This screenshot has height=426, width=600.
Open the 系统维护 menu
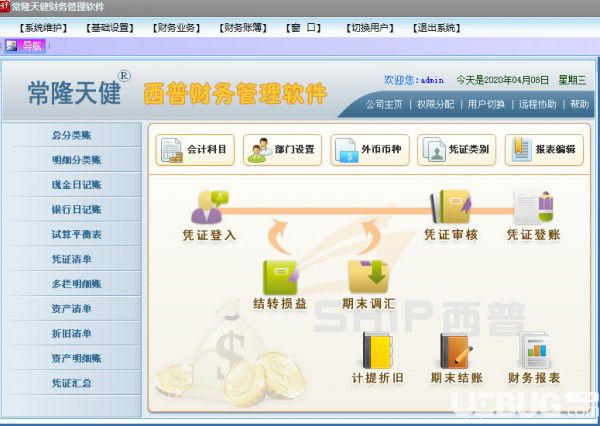[x=43, y=28]
